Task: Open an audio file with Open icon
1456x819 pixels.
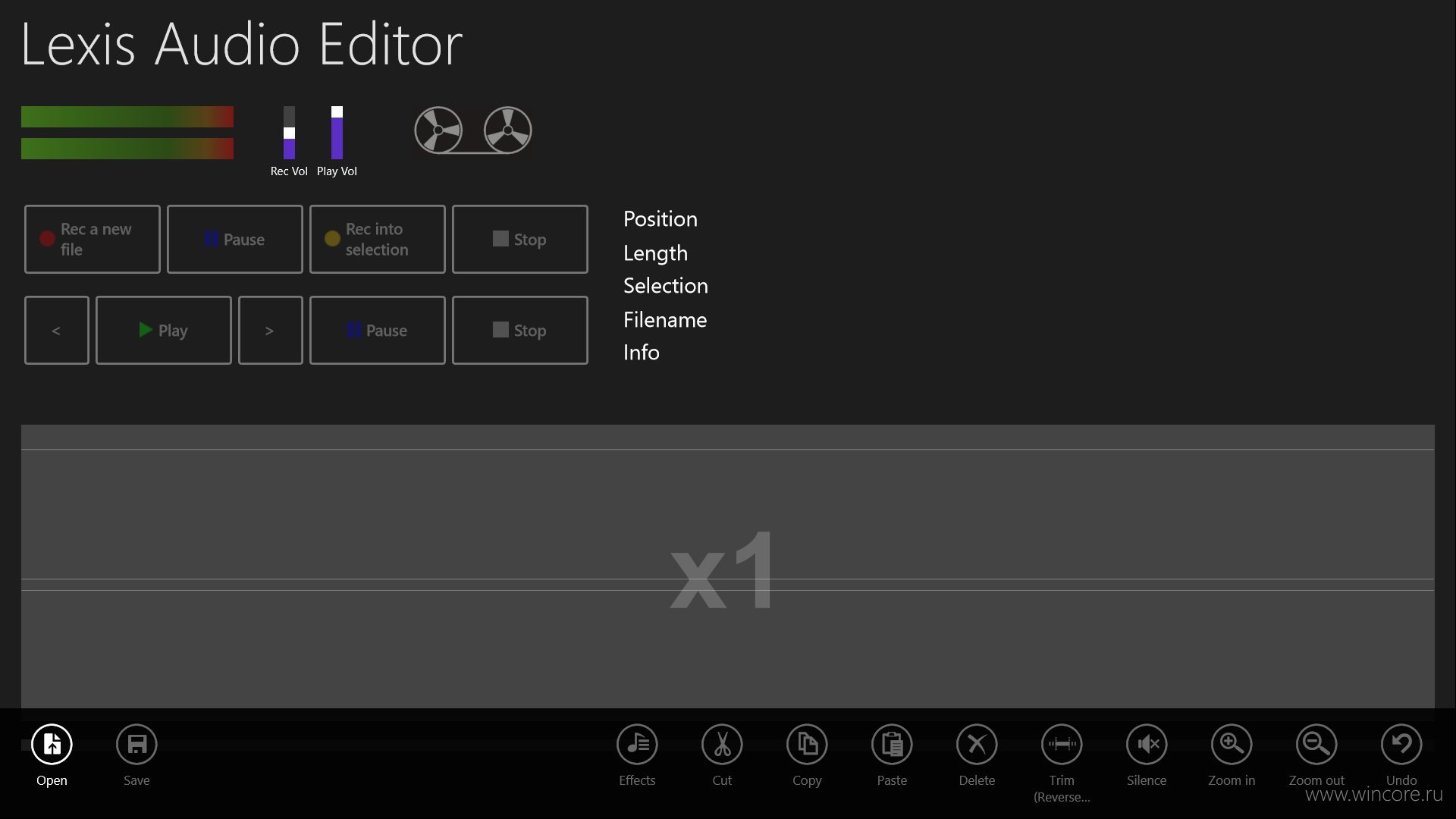Action: 52,745
